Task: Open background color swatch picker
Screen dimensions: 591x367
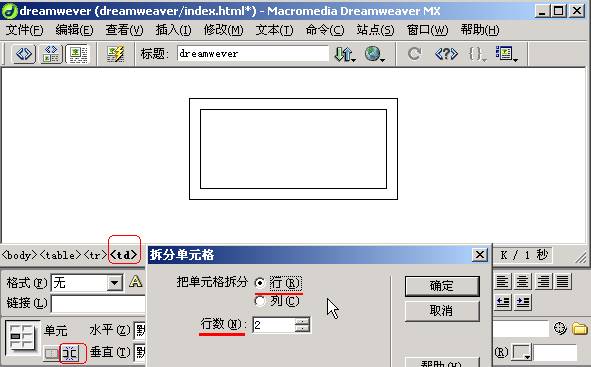Action: pyautogui.click(x=522, y=353)
